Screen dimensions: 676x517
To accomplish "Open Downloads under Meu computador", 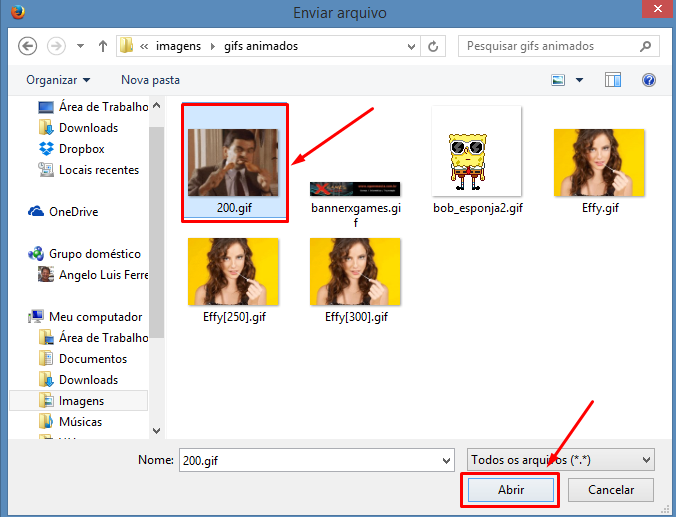I will click(x=78, y=380).
